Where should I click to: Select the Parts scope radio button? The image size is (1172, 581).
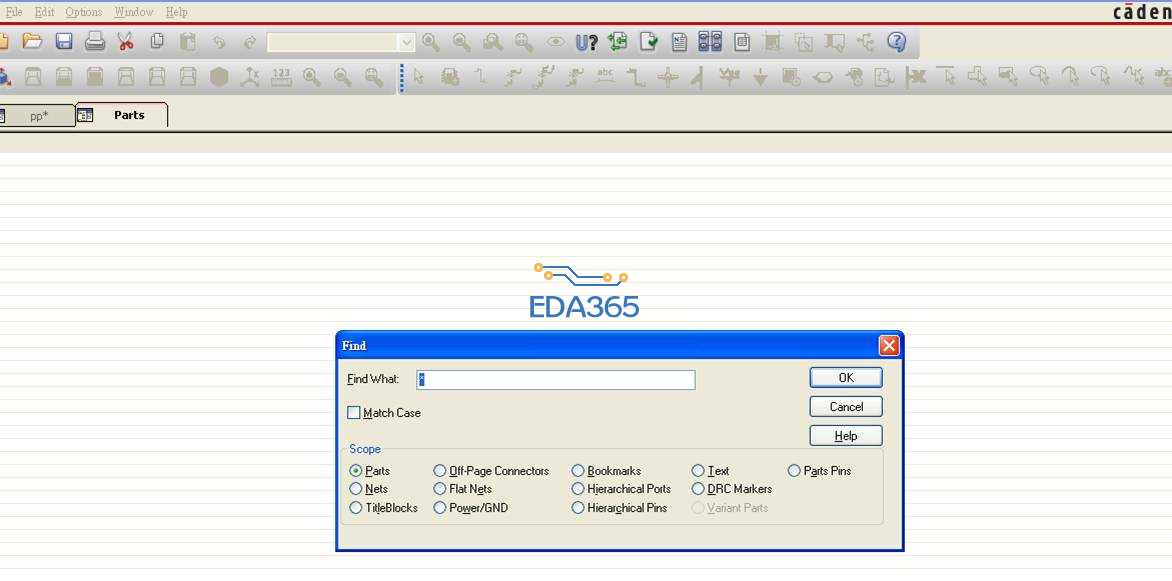(356, 471)
